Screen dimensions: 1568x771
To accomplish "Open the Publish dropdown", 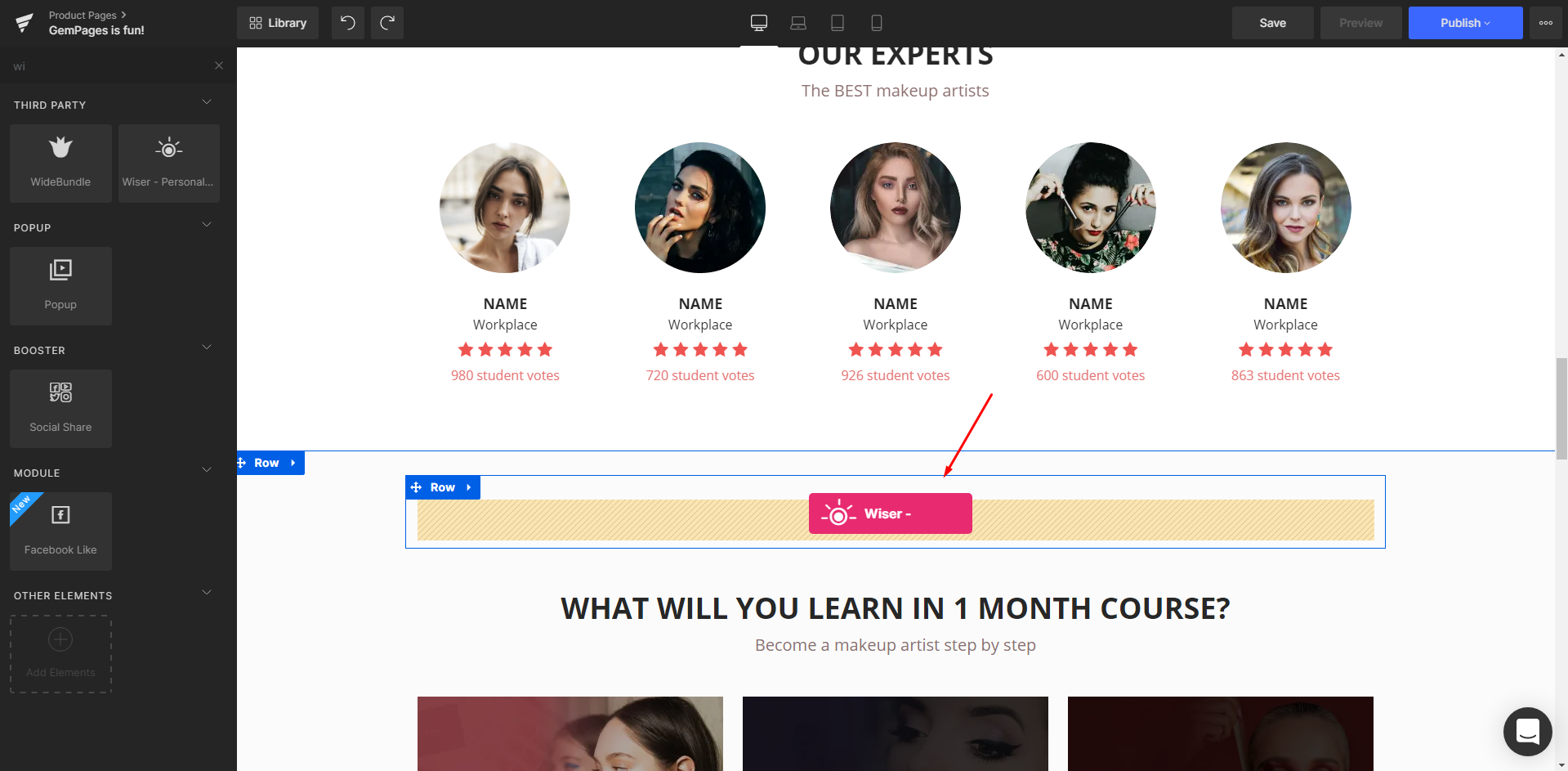I will click(x=1465, y=23).
